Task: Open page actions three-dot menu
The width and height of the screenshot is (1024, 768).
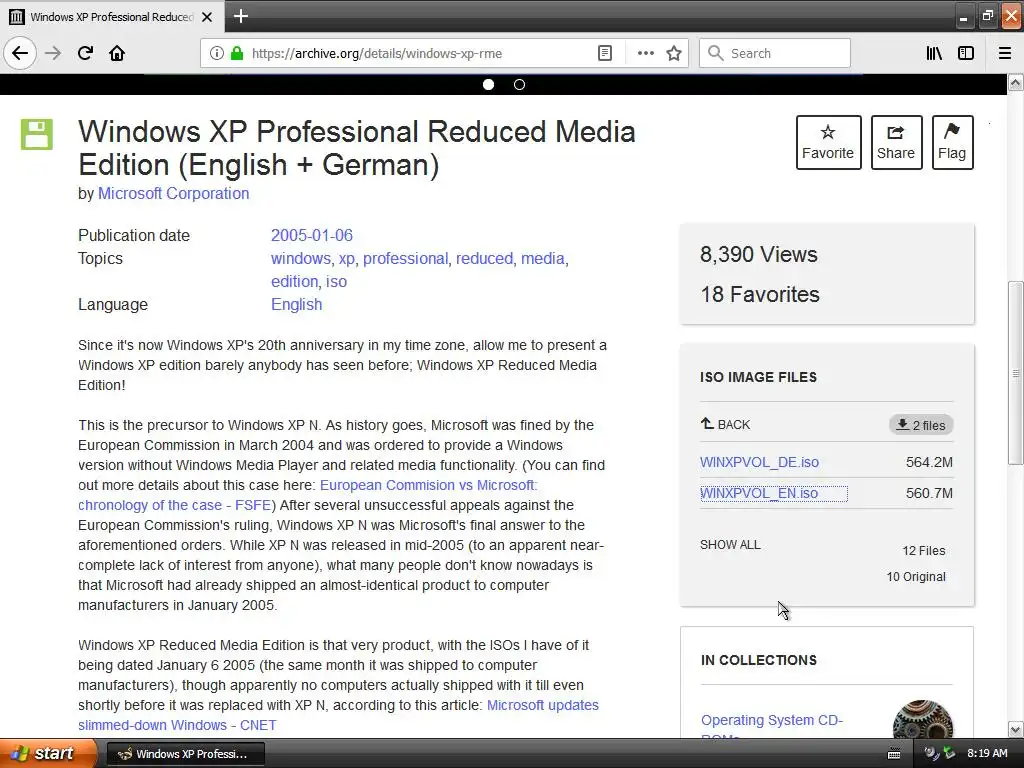Action: [645, 53]
